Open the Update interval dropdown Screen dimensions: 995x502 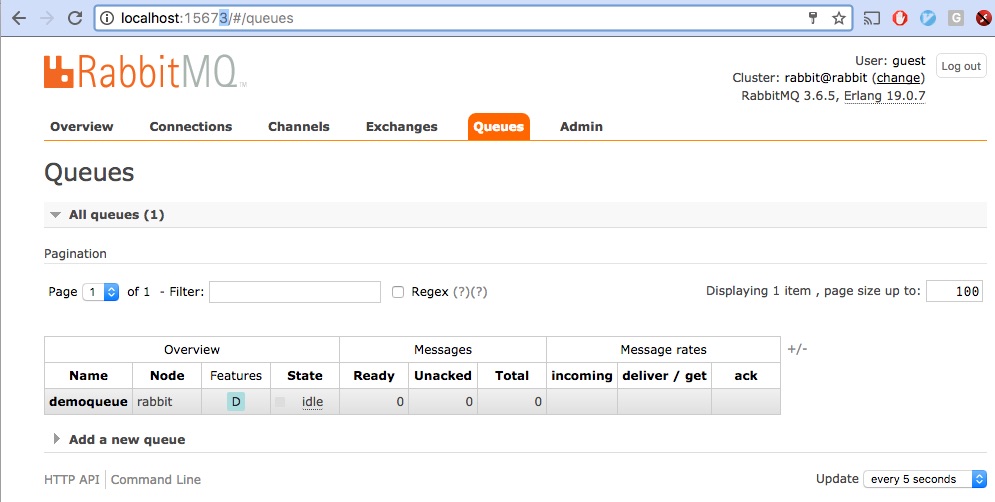point(925,479)
